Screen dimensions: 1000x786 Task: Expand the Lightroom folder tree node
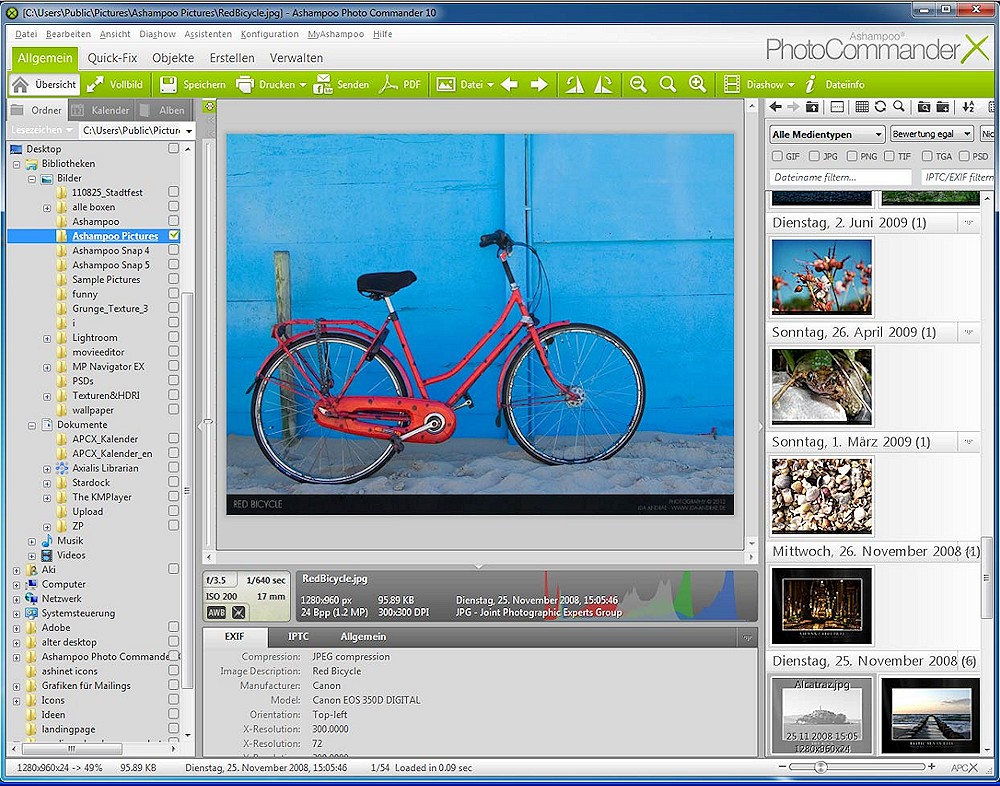point(47,338)
